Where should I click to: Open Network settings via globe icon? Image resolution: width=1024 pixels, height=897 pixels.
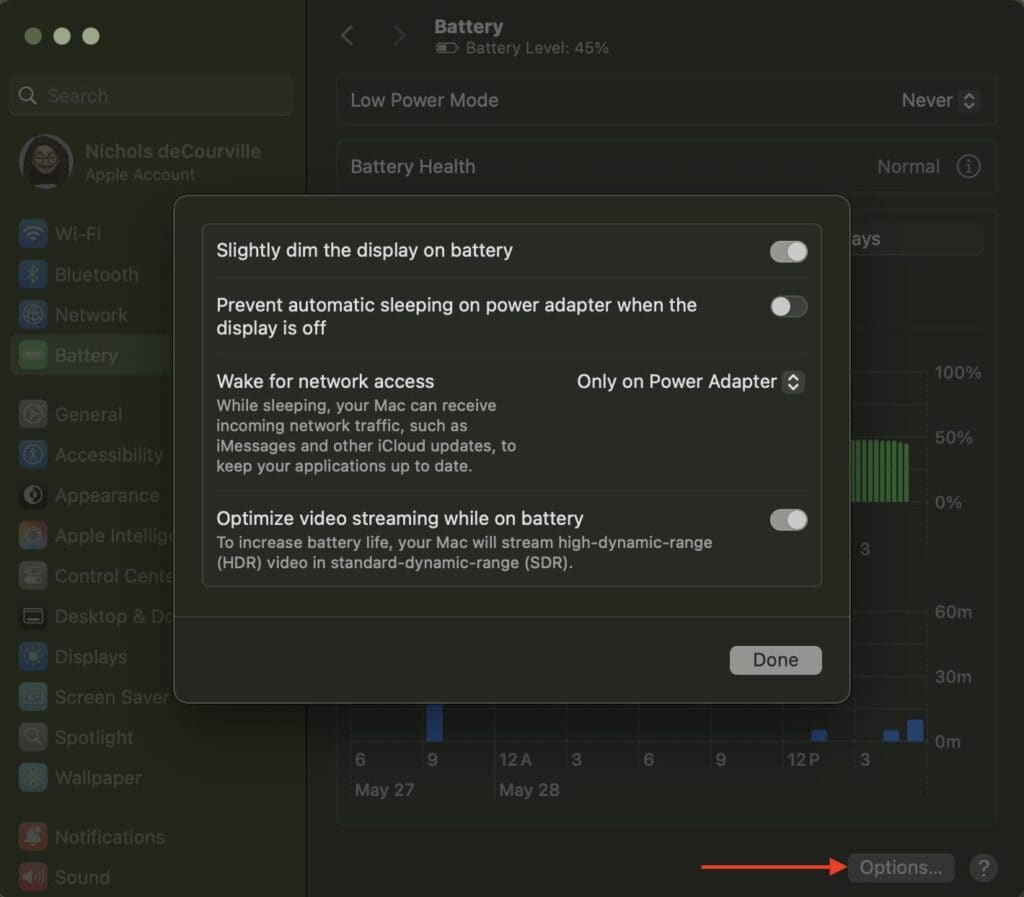[x=33, y=315]
